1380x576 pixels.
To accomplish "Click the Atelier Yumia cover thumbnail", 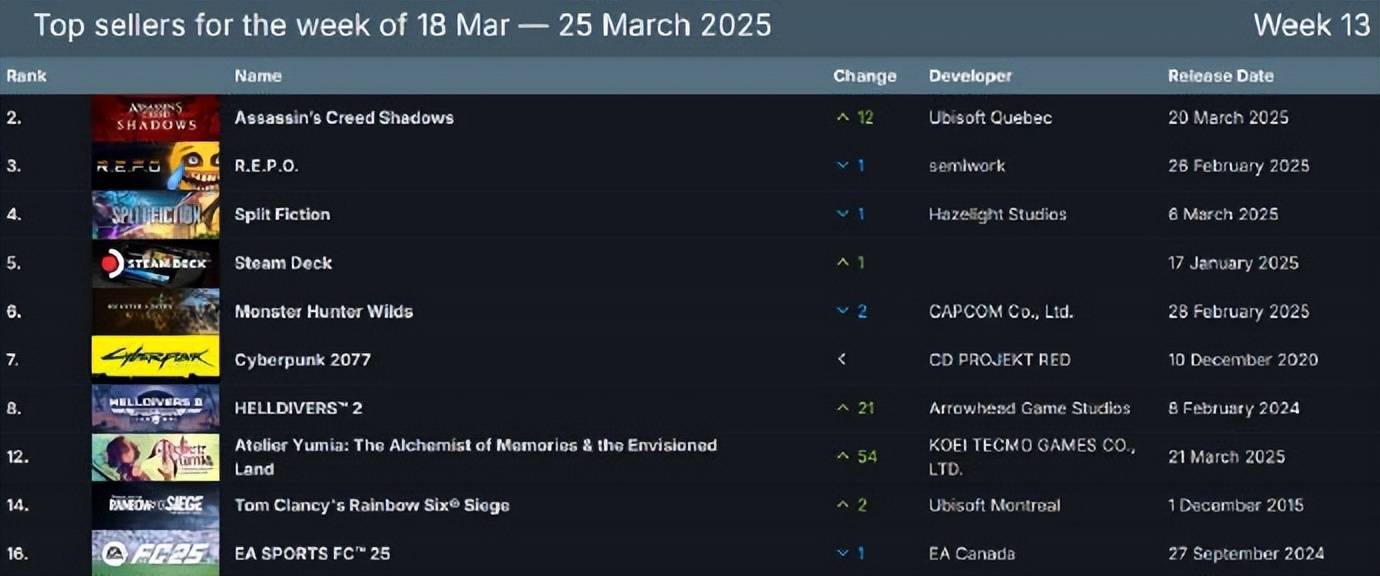I will pyautogui.click(x=155, y=457).
